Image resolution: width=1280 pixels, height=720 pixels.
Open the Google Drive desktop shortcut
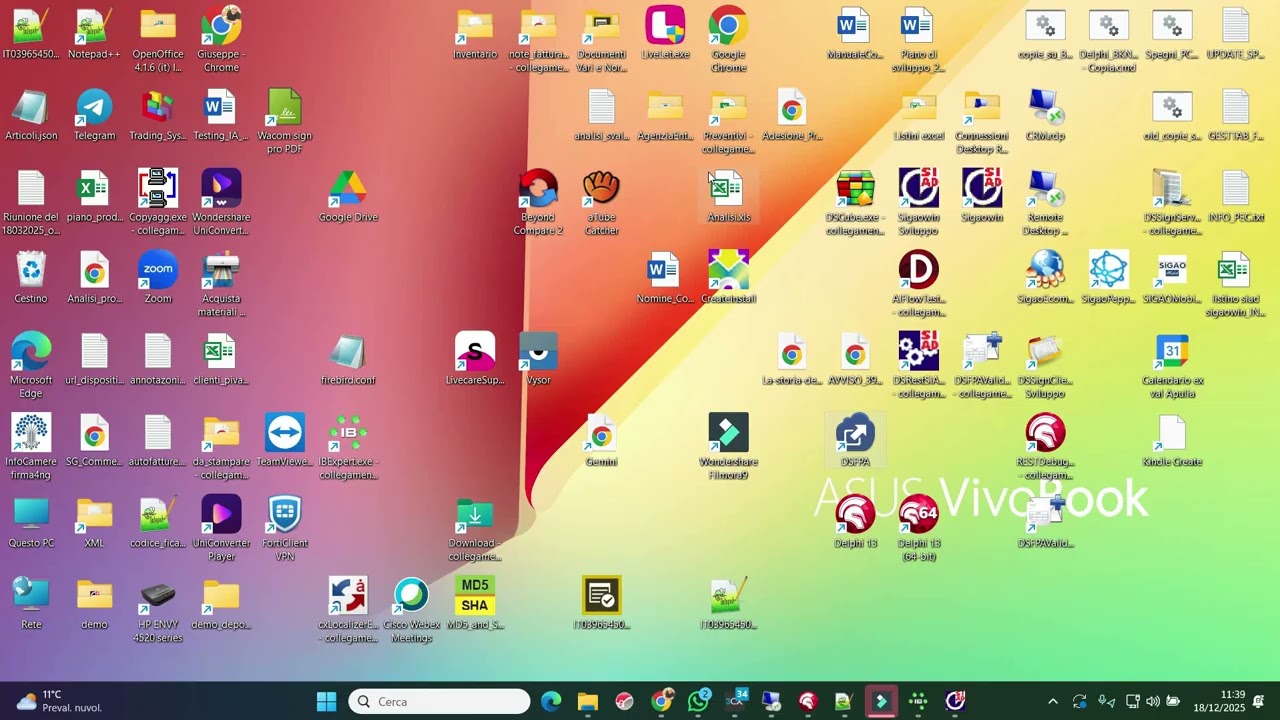pyautogui.click(x=348, y=197)
